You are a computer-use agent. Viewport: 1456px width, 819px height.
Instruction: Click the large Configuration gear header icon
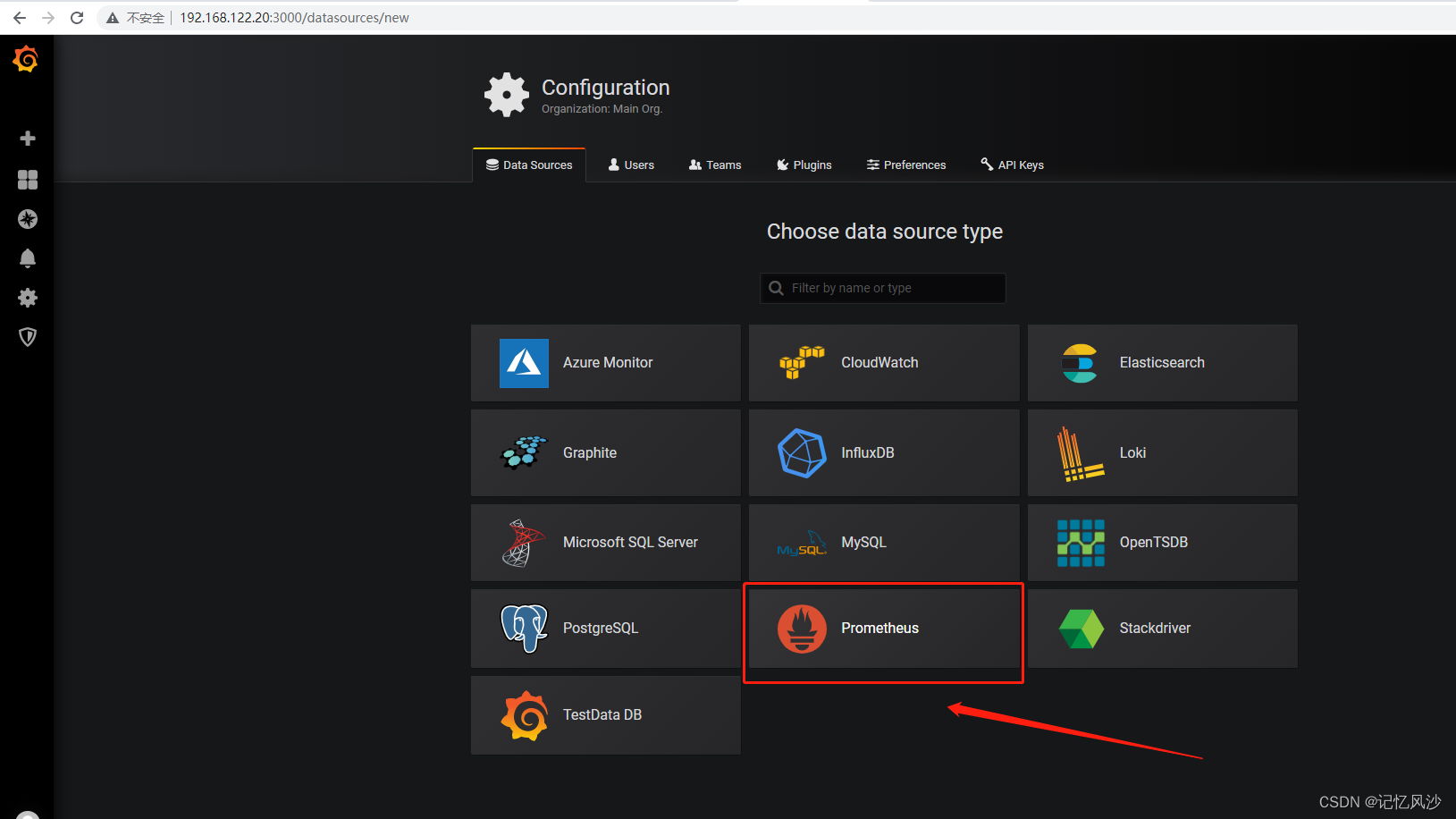507,95
